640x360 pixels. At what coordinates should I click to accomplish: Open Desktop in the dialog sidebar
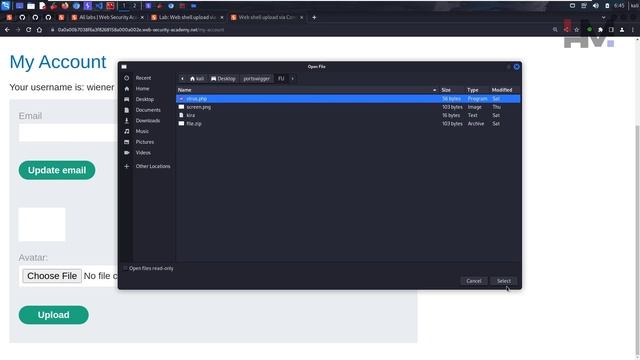pyautogui.click(x=144, y=99)
